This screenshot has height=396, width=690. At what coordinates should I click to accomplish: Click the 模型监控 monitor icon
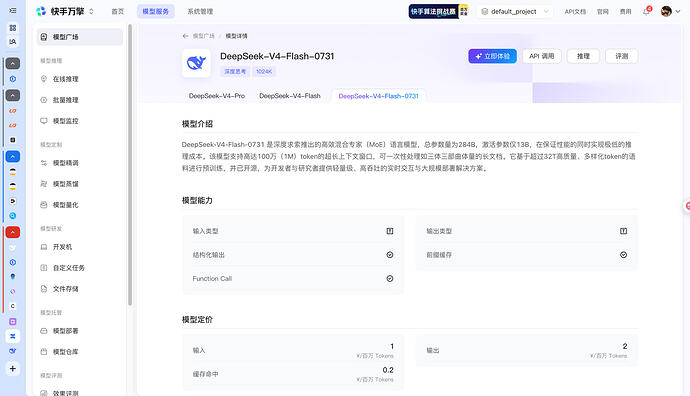[x=44, y=121]
